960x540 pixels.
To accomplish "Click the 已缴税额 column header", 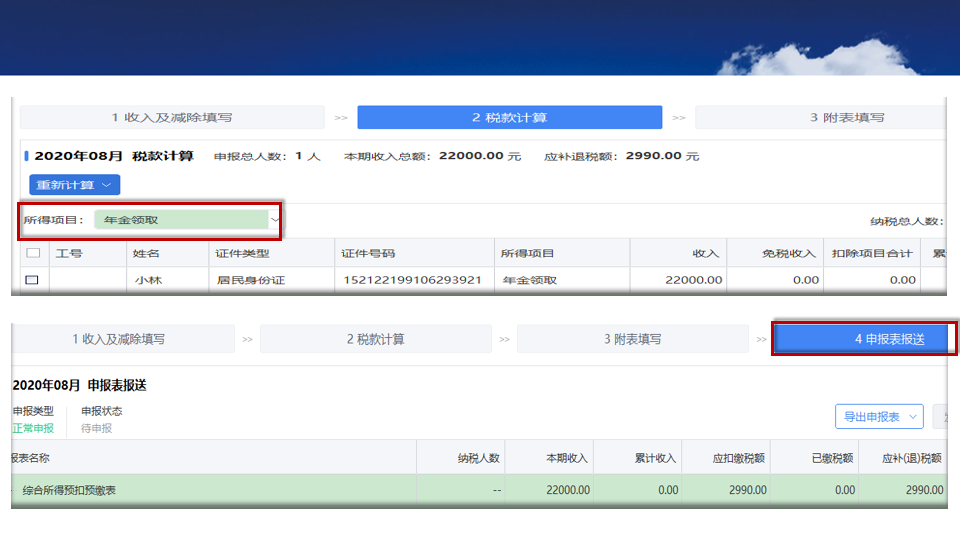I will click(x=832, y=458).
